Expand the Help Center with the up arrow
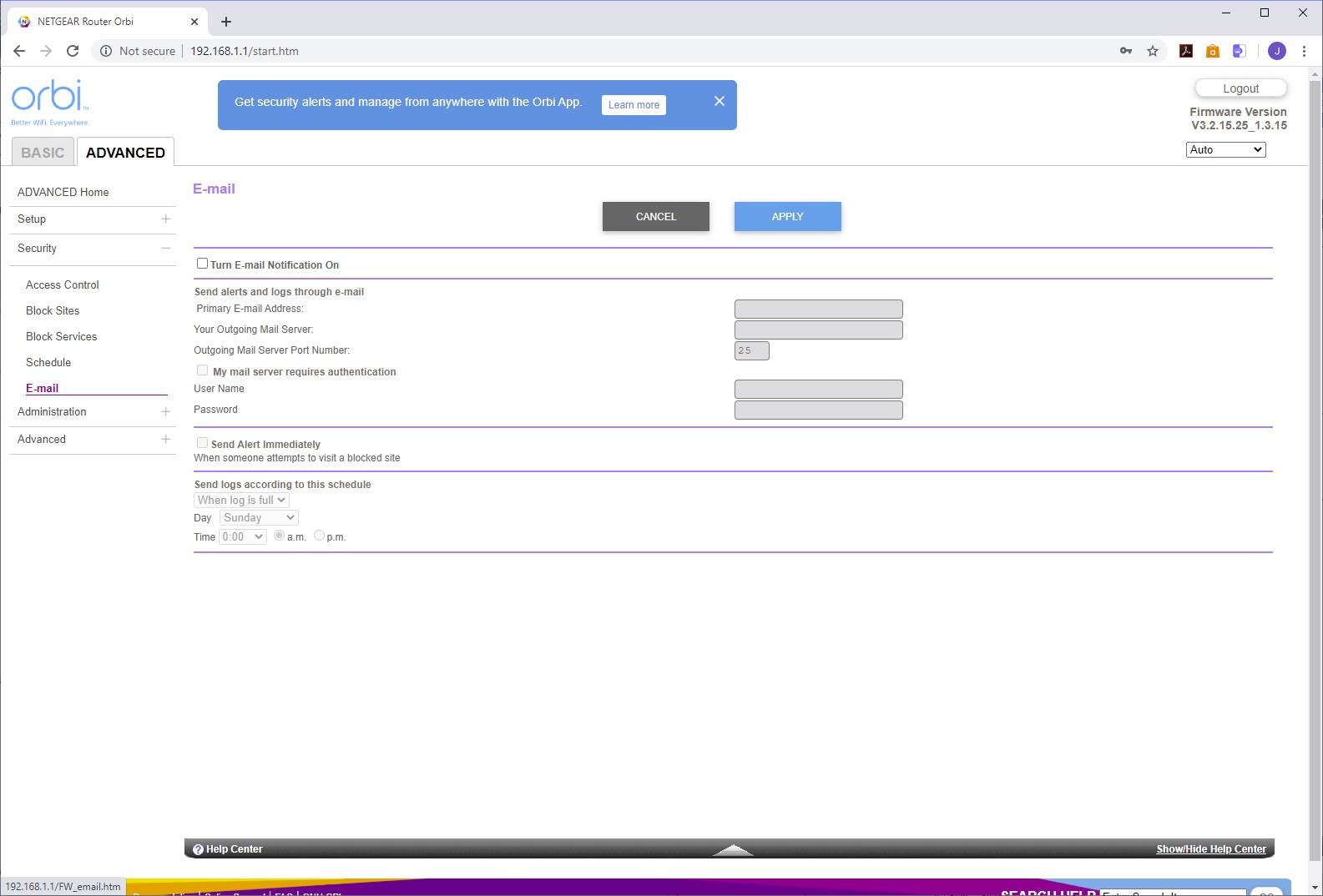This screenshot has height=896, width=1323. (733, 849)
